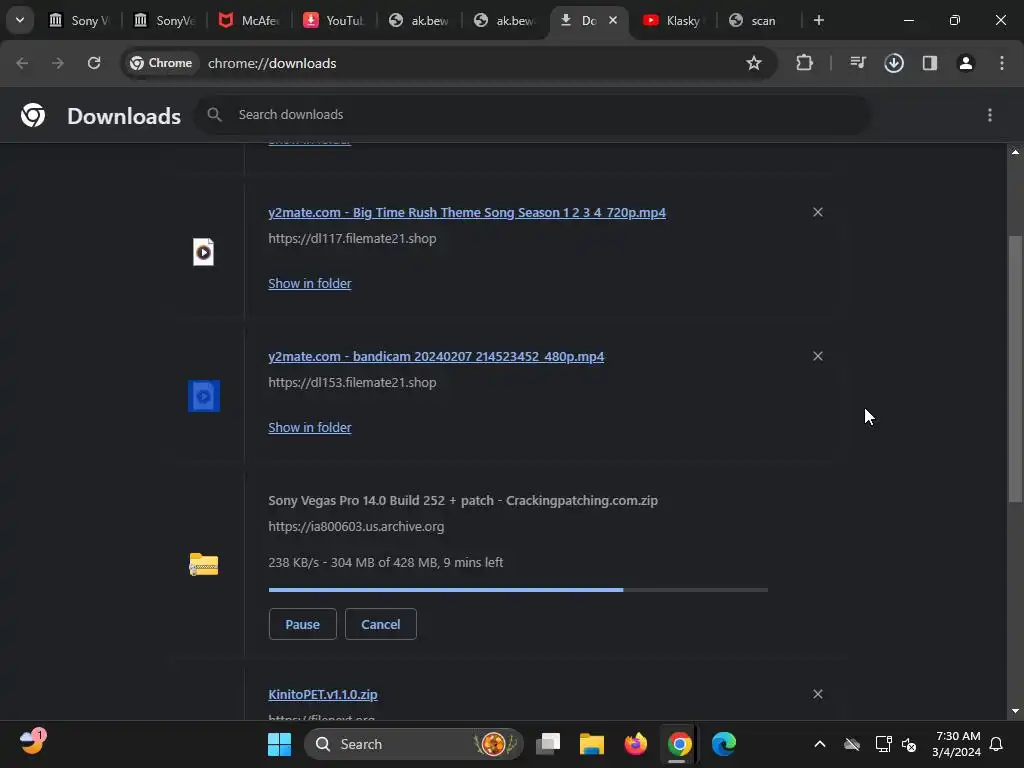This screenshot has width=1024, height=768.
Task: Switch to the SonyVe tab
Action: click(165, 20)
